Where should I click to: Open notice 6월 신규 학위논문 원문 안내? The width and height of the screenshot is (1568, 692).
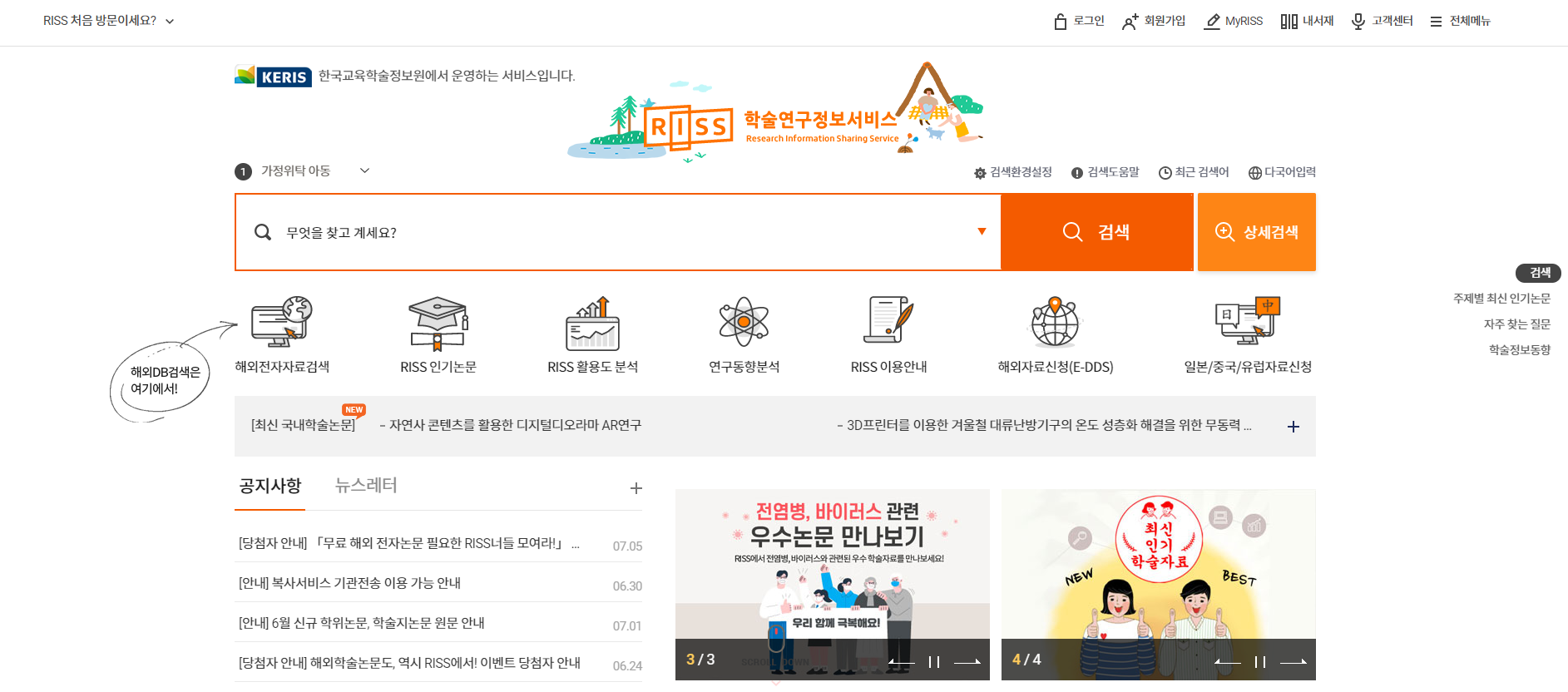coord(362,623)
